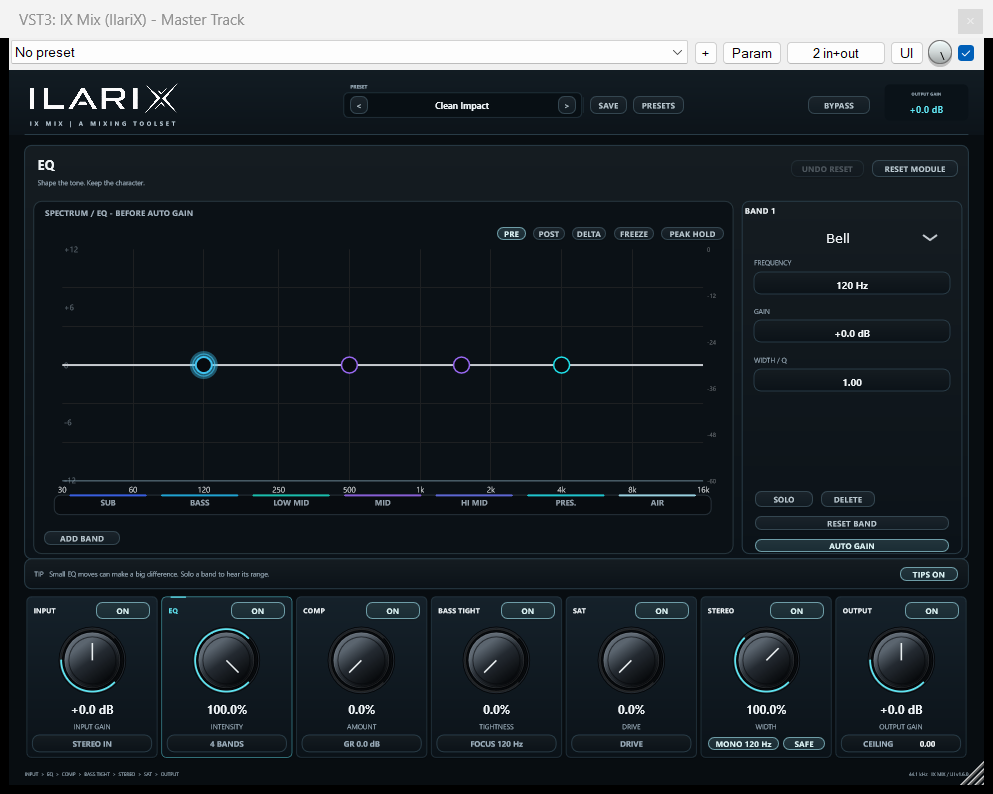The width and height of the screenshot is (993, 794).
Task: Go to previous preset with left arrow
Action: (358, 106)
